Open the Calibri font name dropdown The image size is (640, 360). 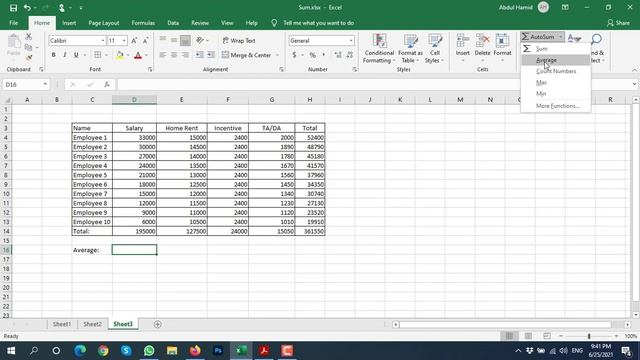tap(103, 41)
